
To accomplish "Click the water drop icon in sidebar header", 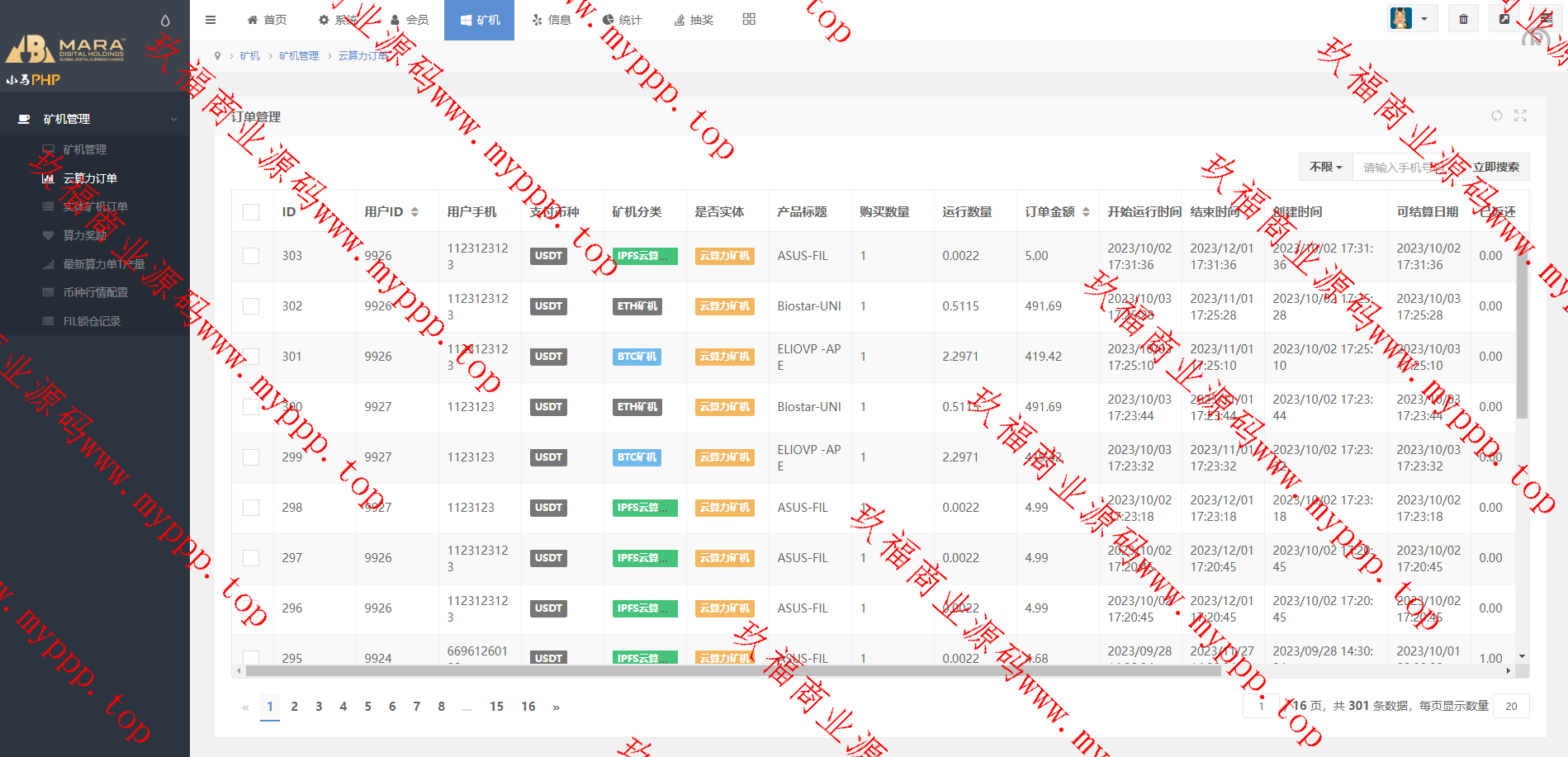I will (x=165, y=21).
